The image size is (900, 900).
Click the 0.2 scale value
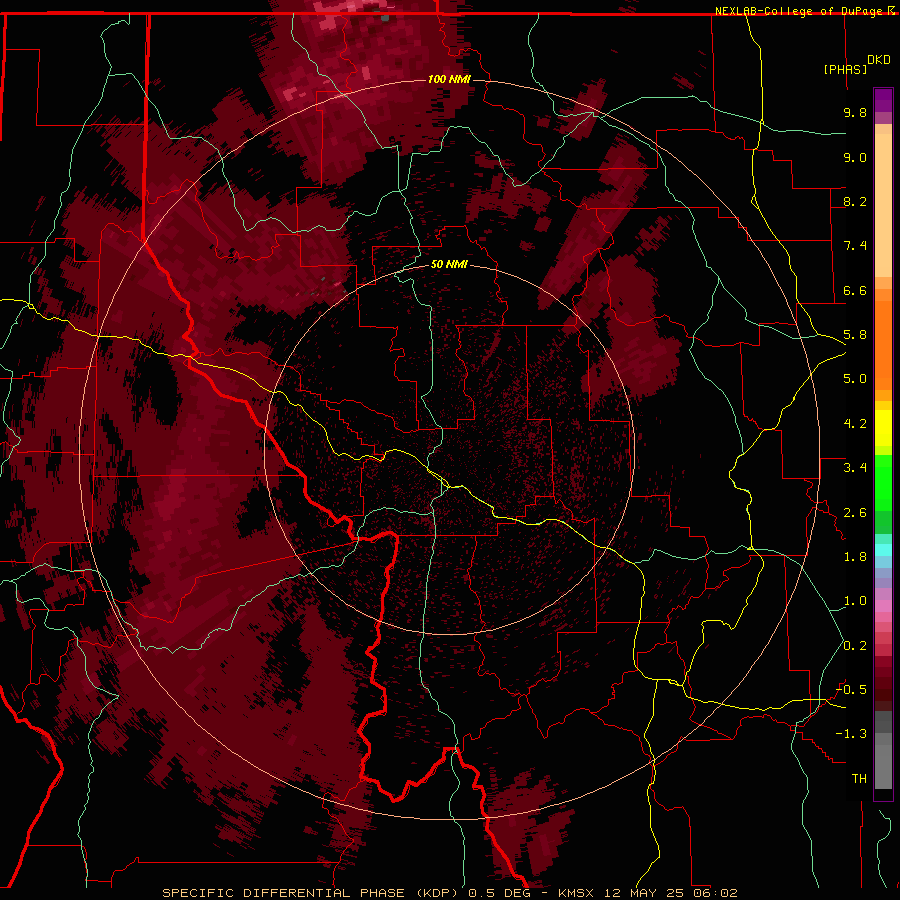[x=855, y=646]
